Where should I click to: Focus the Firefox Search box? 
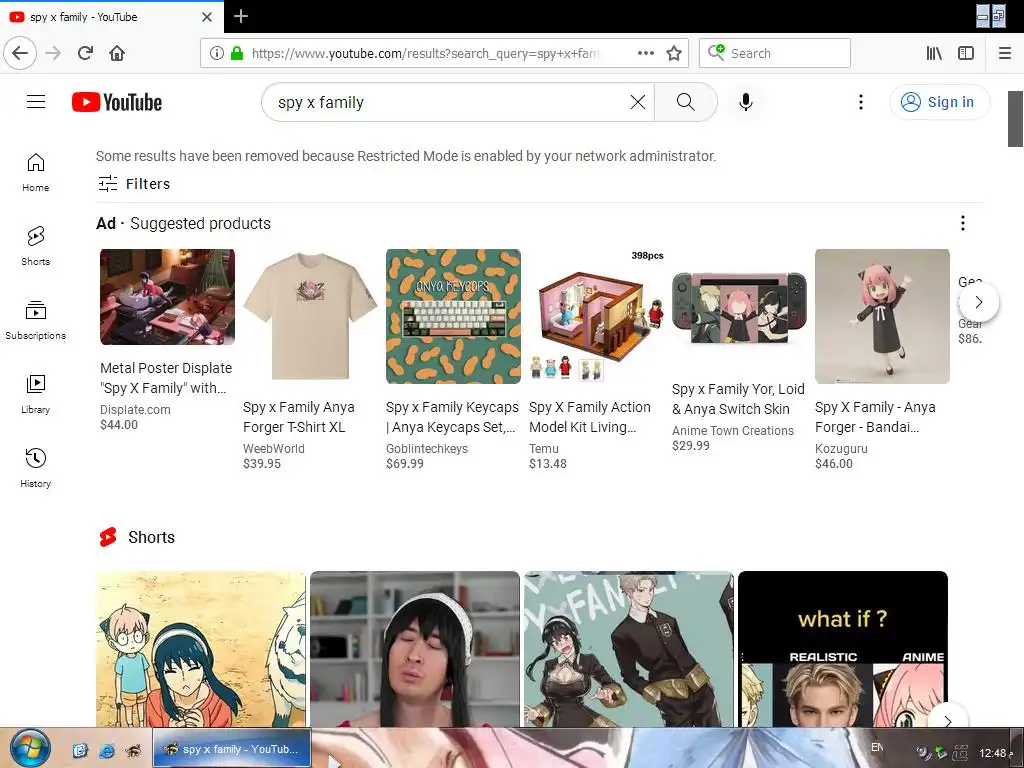coord(775,53)
